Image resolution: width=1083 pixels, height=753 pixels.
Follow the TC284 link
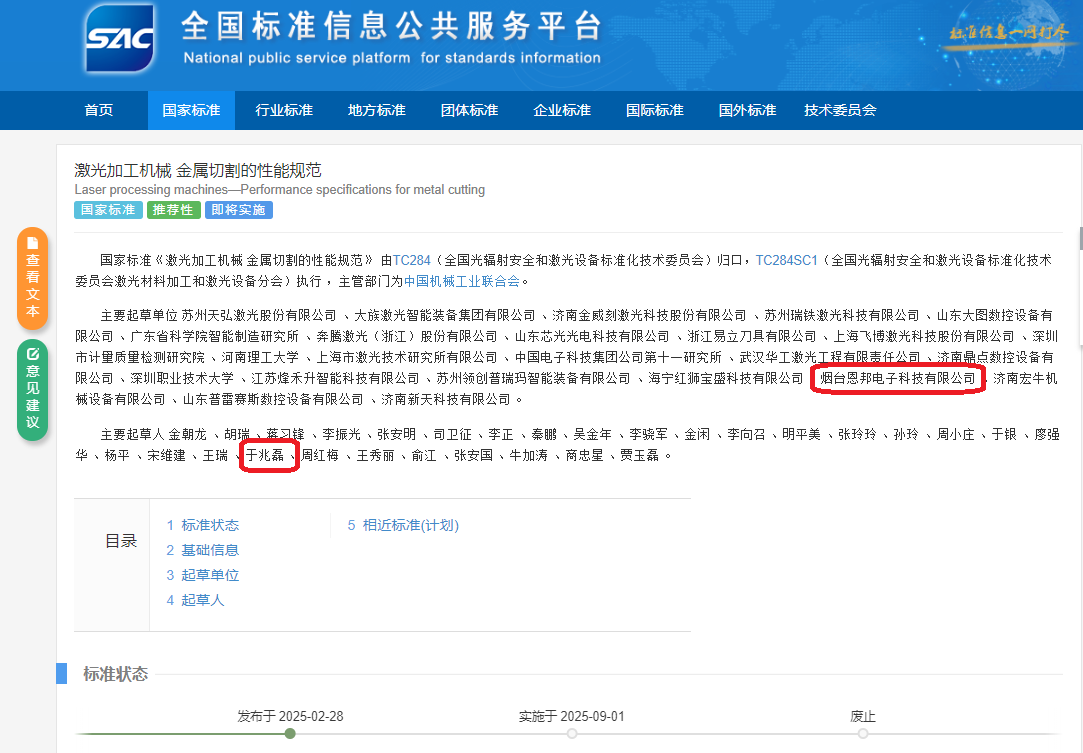(x=412, y=260)
